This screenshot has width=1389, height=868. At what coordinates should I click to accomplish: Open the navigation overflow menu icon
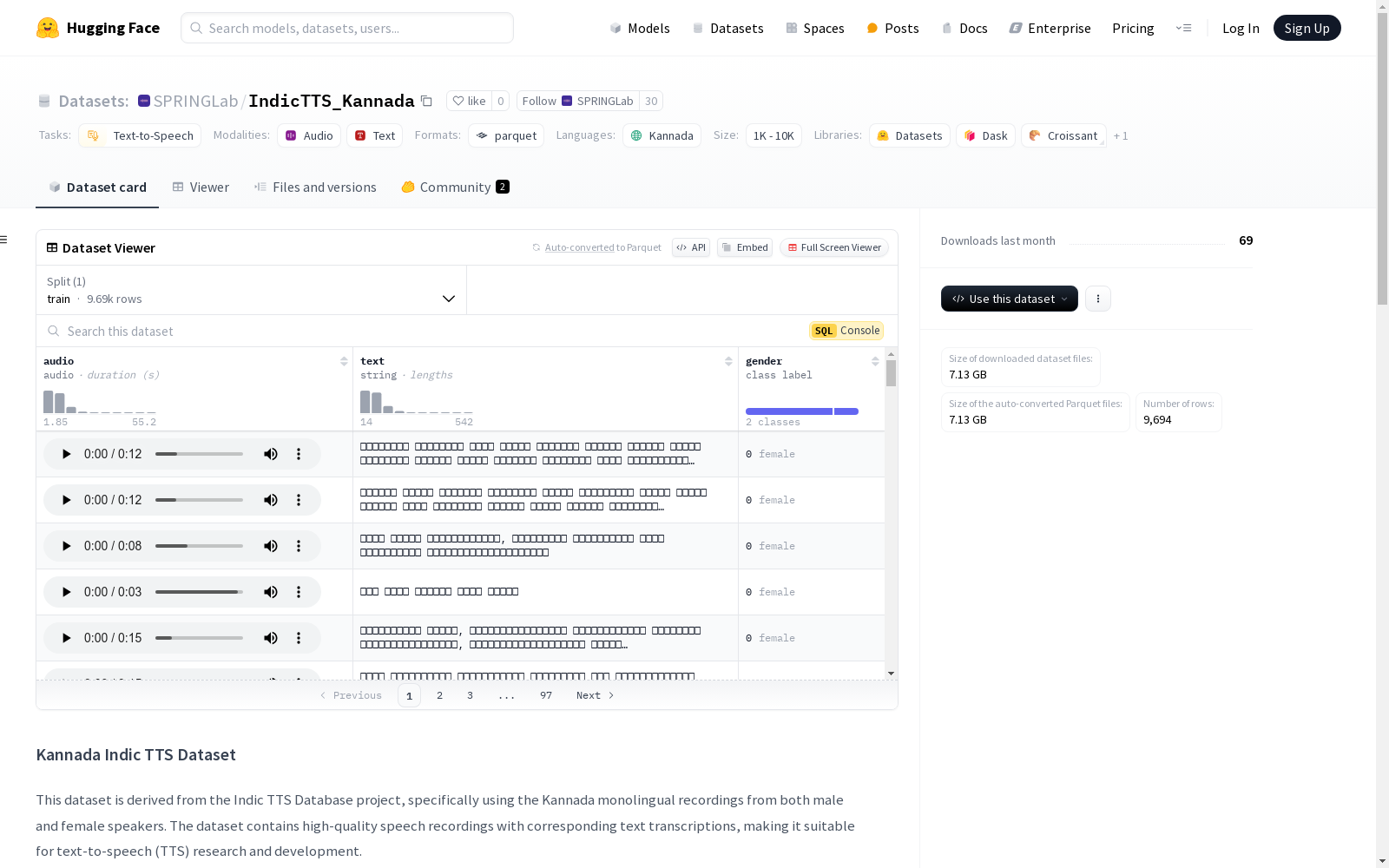[x=1183, y=28]
